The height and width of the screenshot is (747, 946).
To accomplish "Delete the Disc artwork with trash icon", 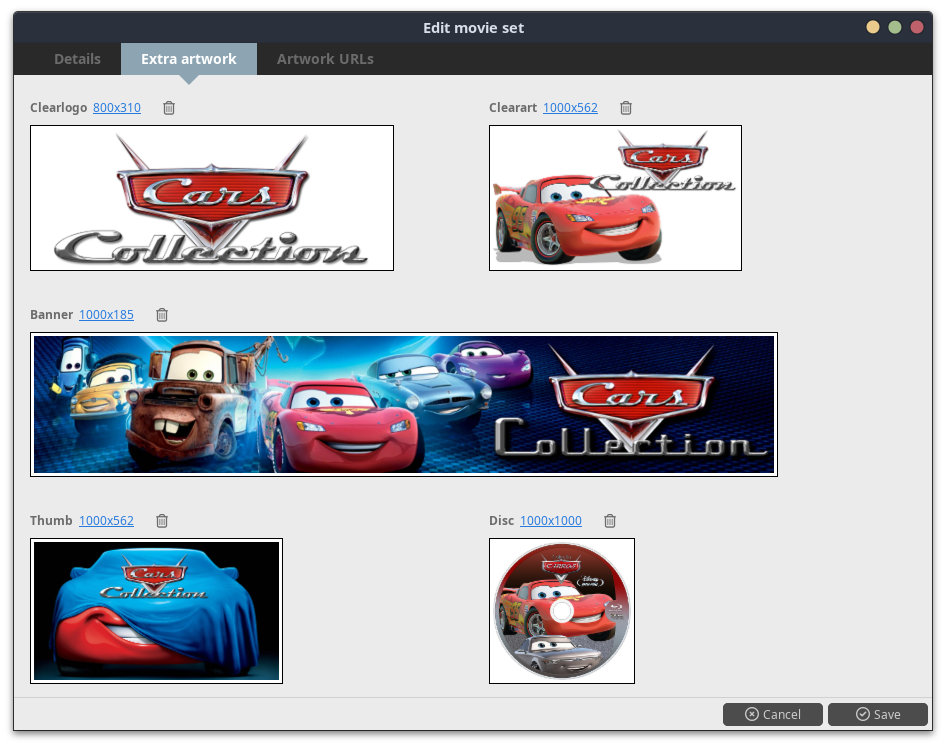I will 610,521.
